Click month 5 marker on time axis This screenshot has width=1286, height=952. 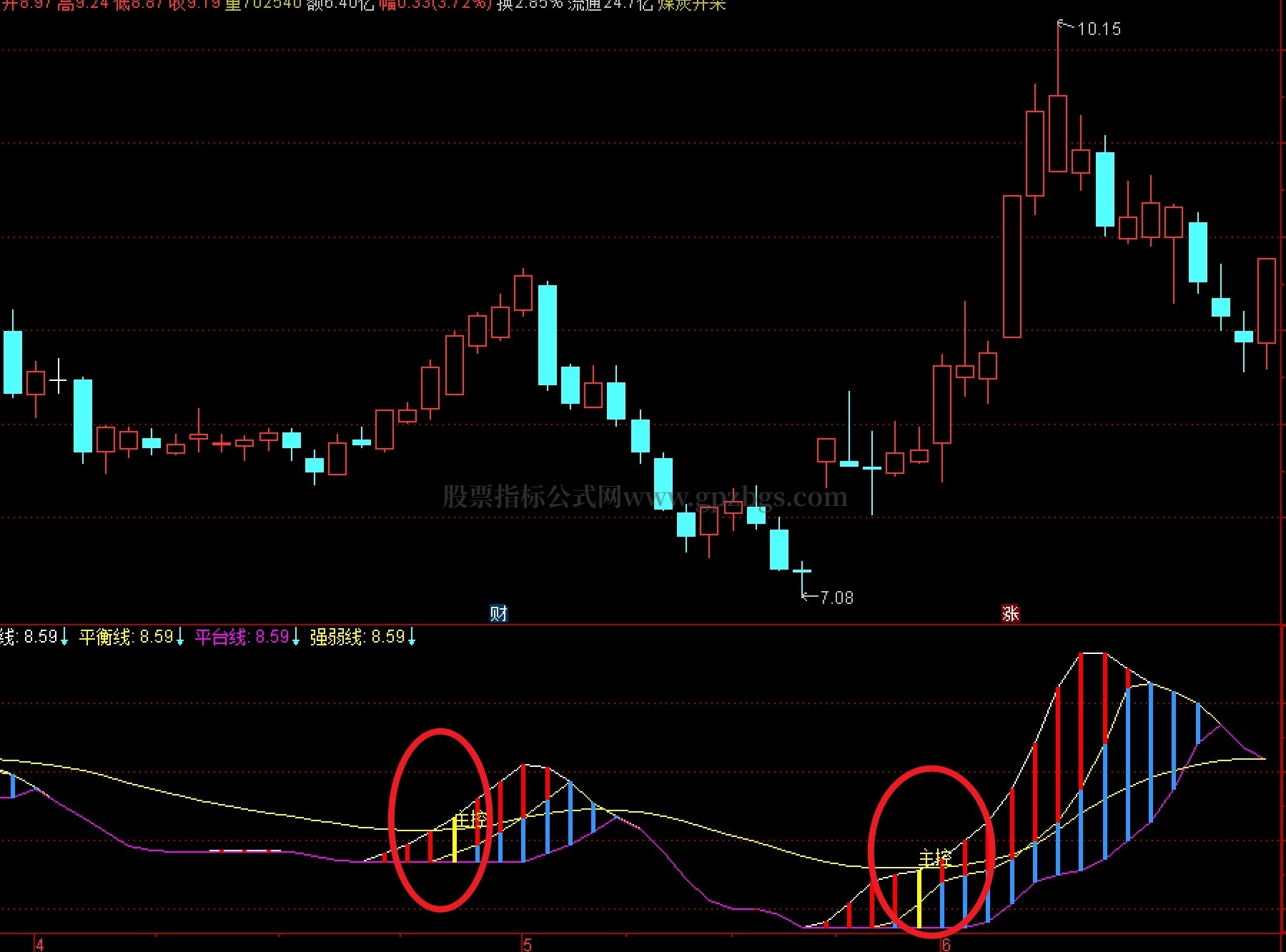pos(528,944)
